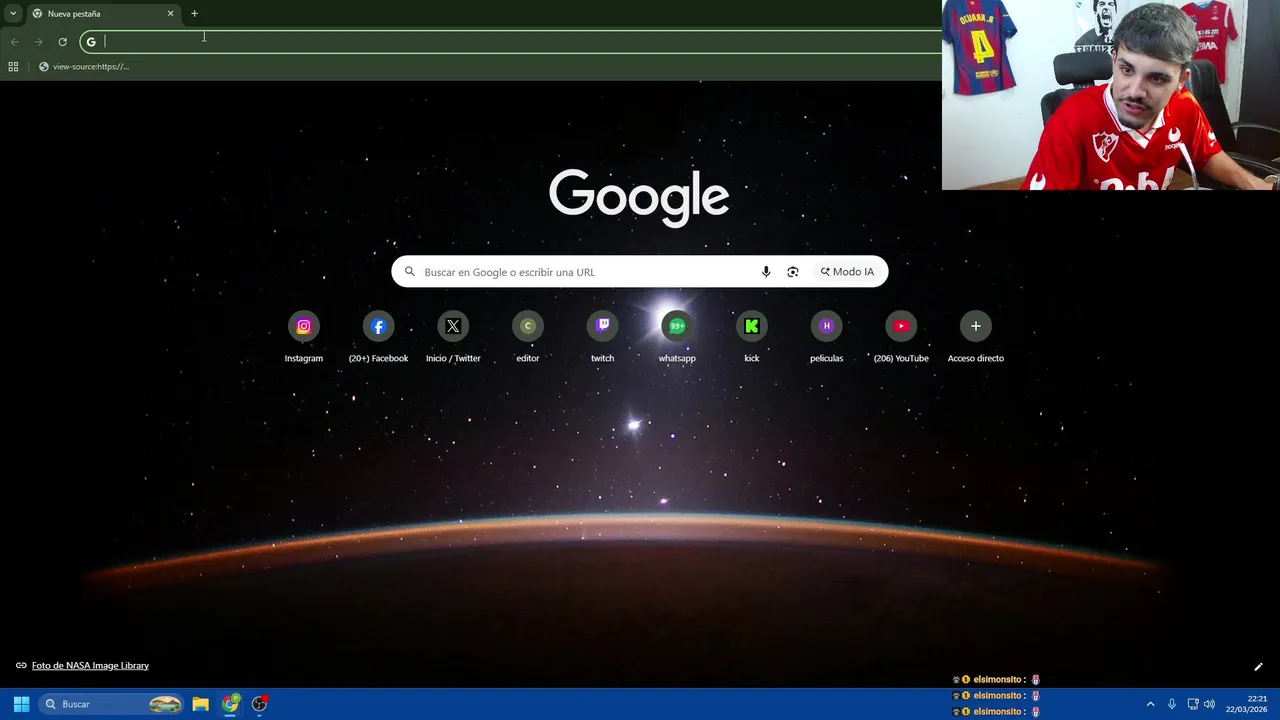Show hidden system tray icons
The width and height of the screenshot is (1280, 720).
(x=1150, y=704)
